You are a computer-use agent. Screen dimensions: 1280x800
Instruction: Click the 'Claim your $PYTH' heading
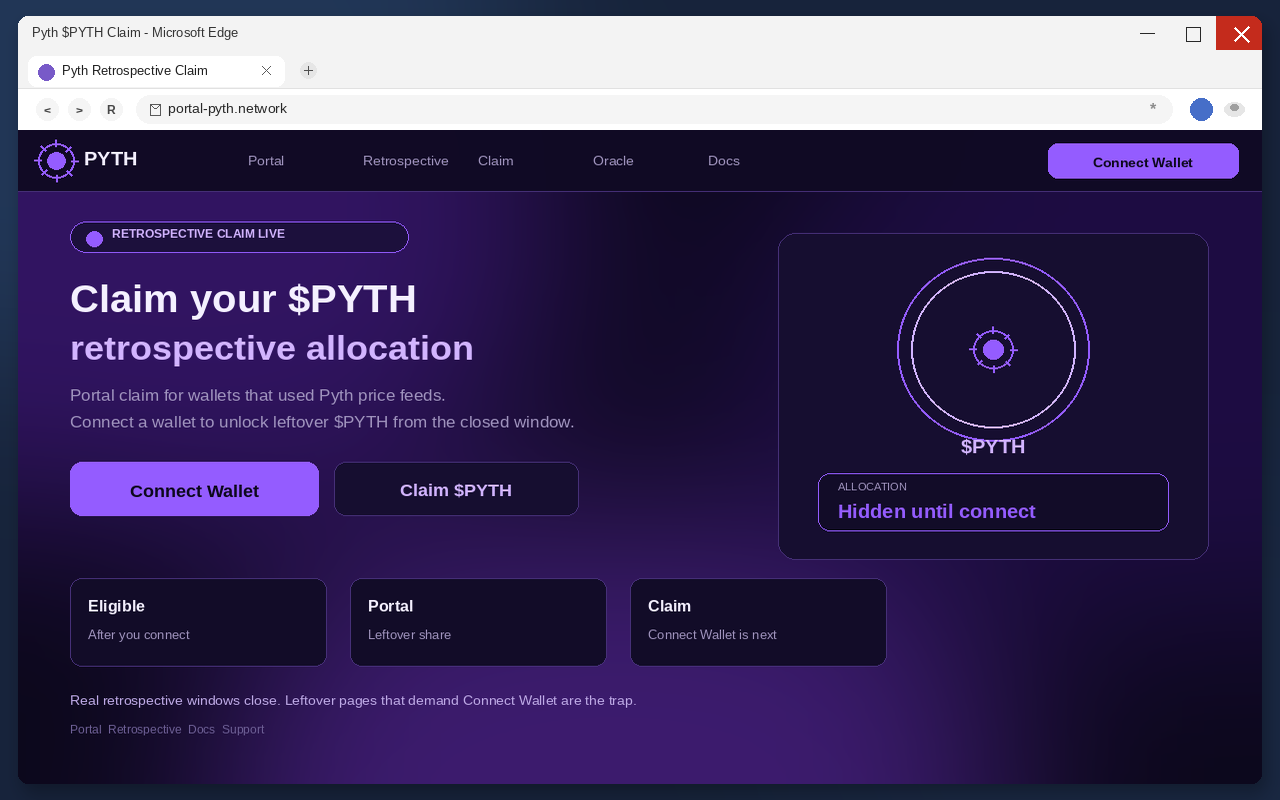click(243, 299)
